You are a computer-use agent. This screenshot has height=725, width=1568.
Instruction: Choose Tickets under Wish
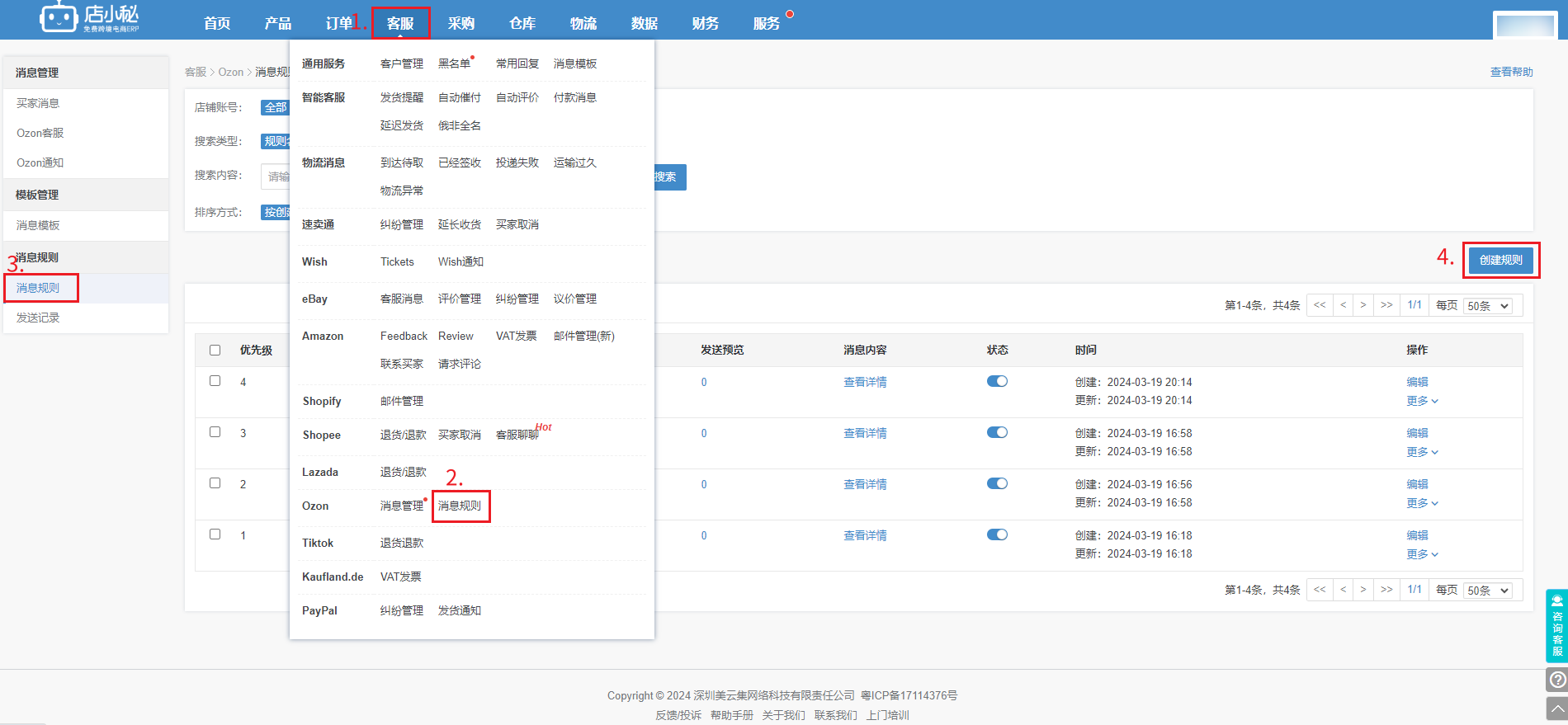coord(397,261)
